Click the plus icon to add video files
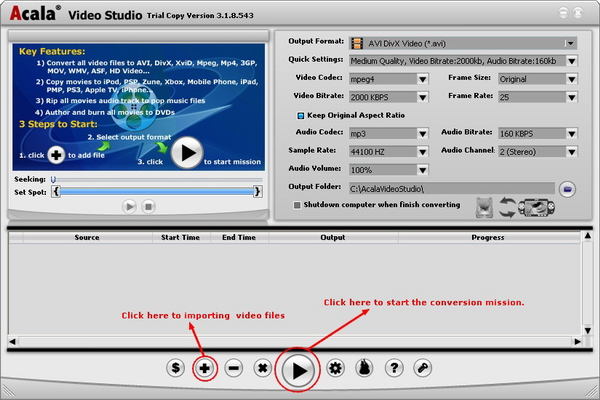Screen dimensions: 600x400 (204, 368)
